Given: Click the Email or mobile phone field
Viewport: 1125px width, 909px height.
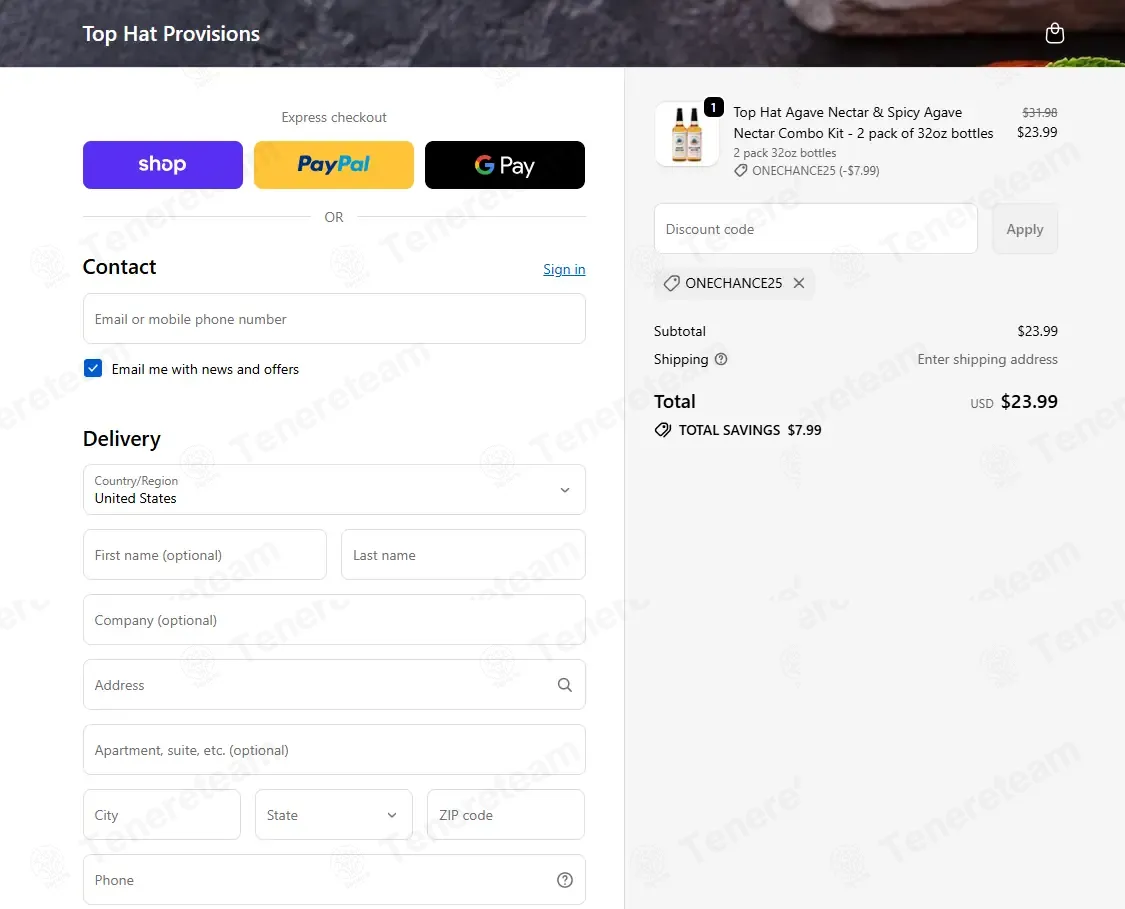Looking at the screenshot, I should click(x=334, y=319).
